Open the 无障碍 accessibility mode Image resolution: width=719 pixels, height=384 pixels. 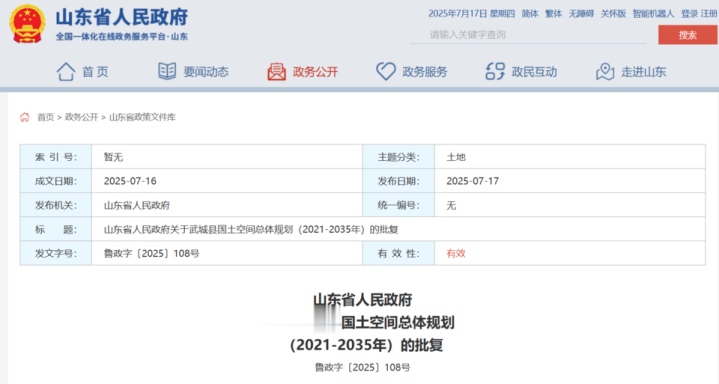point(581,14)
